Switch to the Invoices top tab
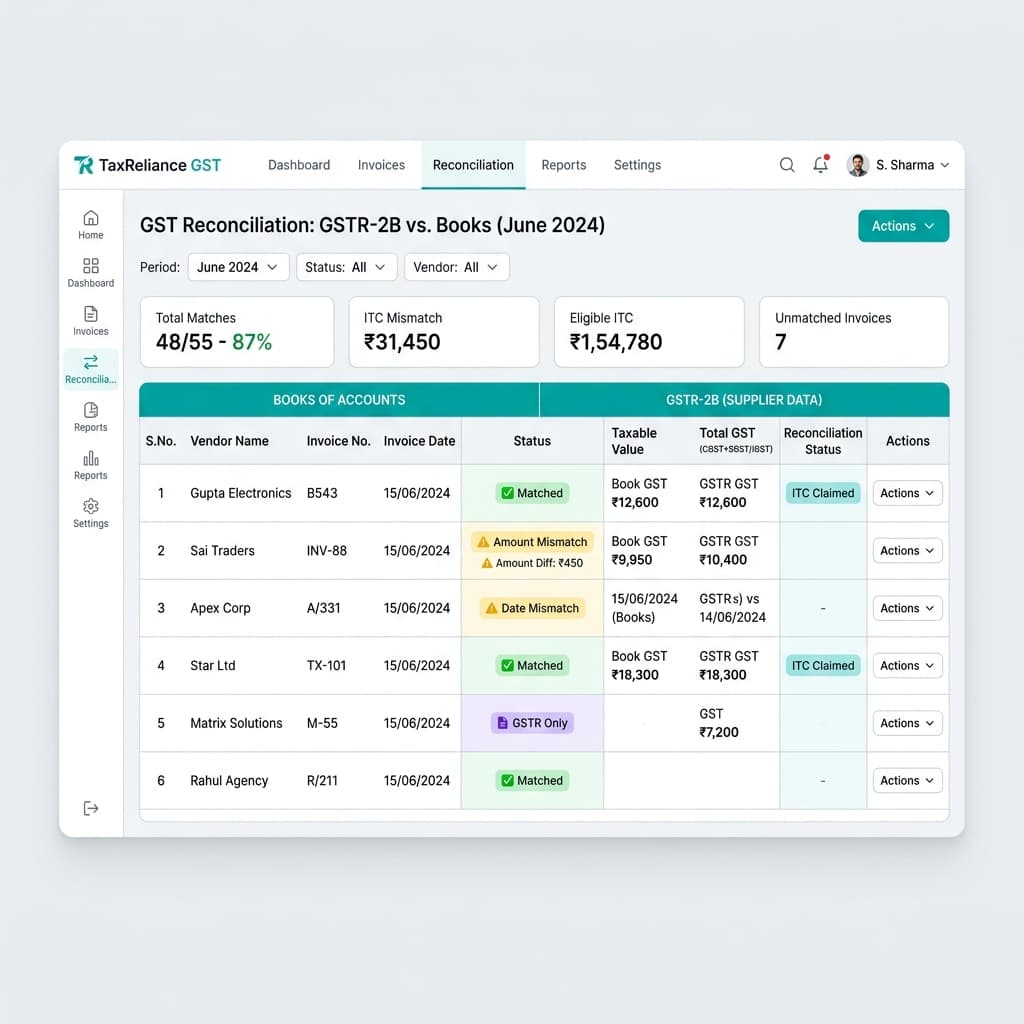 tap(381, 165)
